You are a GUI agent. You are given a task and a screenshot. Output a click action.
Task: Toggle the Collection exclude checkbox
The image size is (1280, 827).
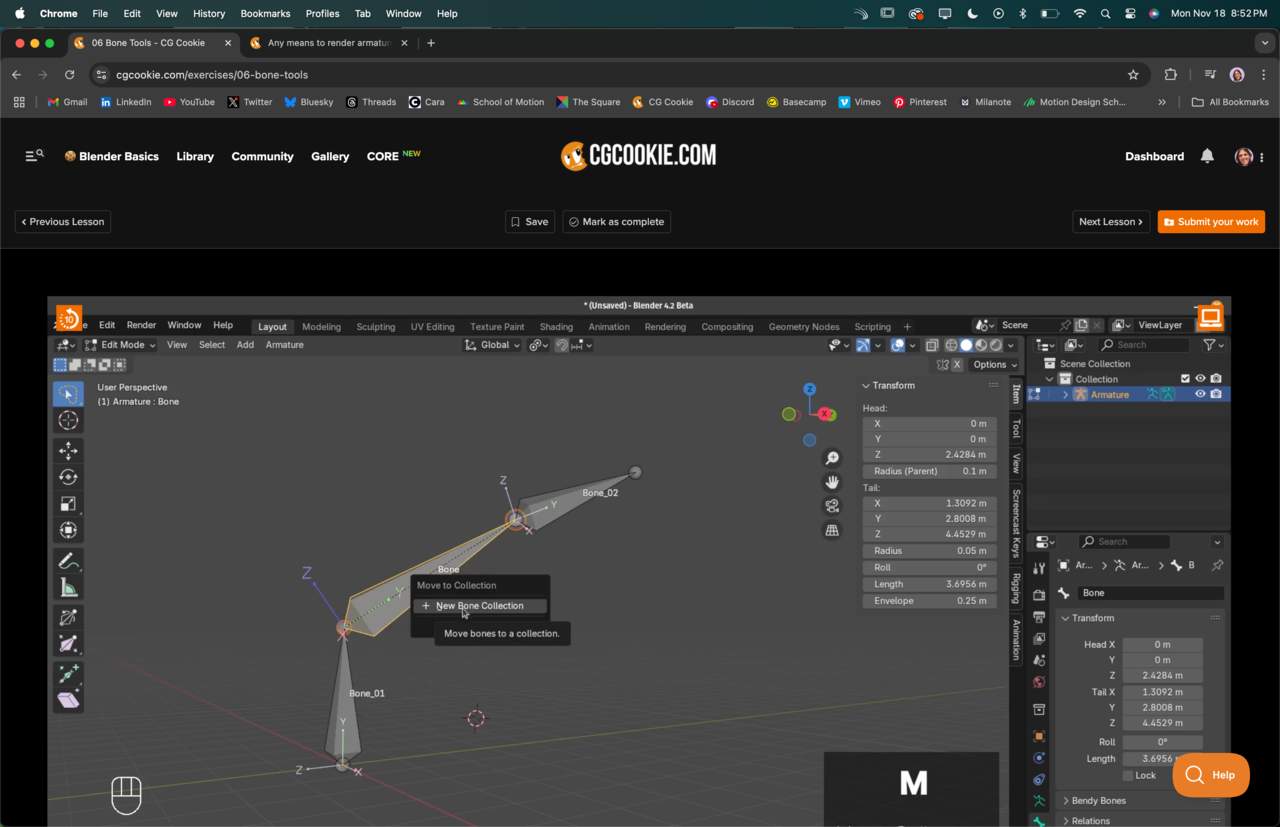click(1185, 379)
